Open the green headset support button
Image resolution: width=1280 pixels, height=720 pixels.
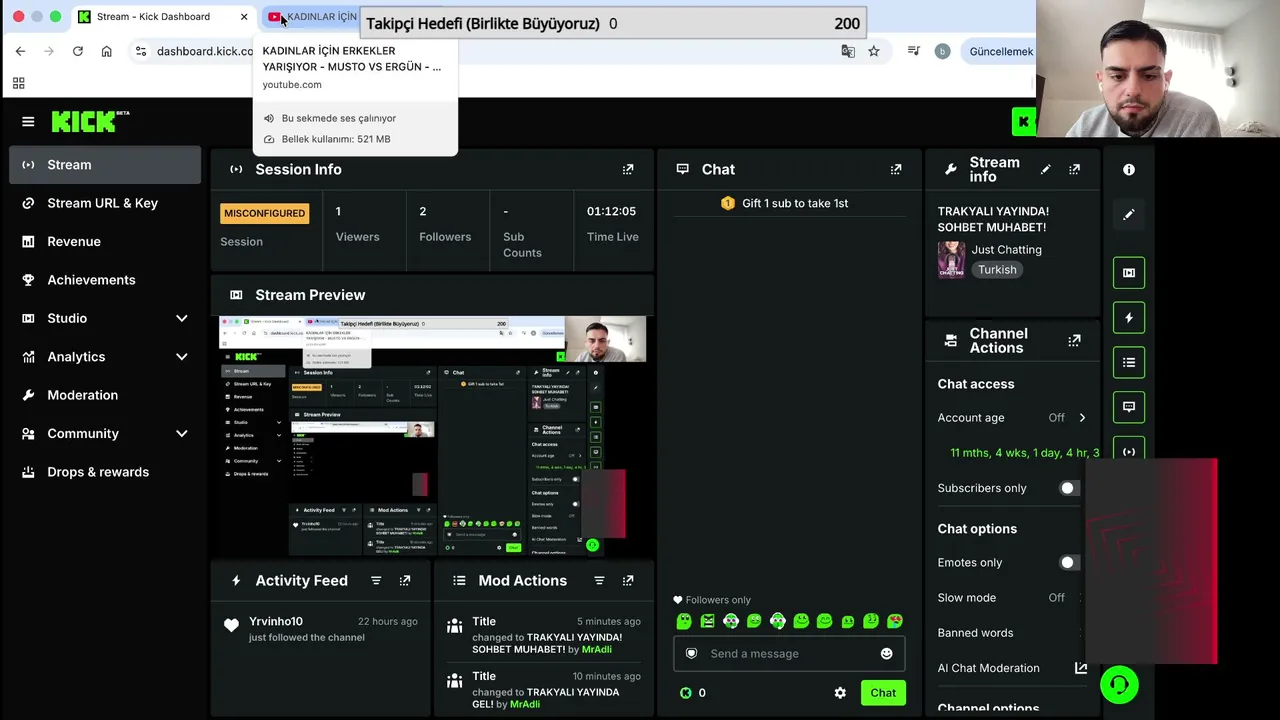[x=1119, y=685]
